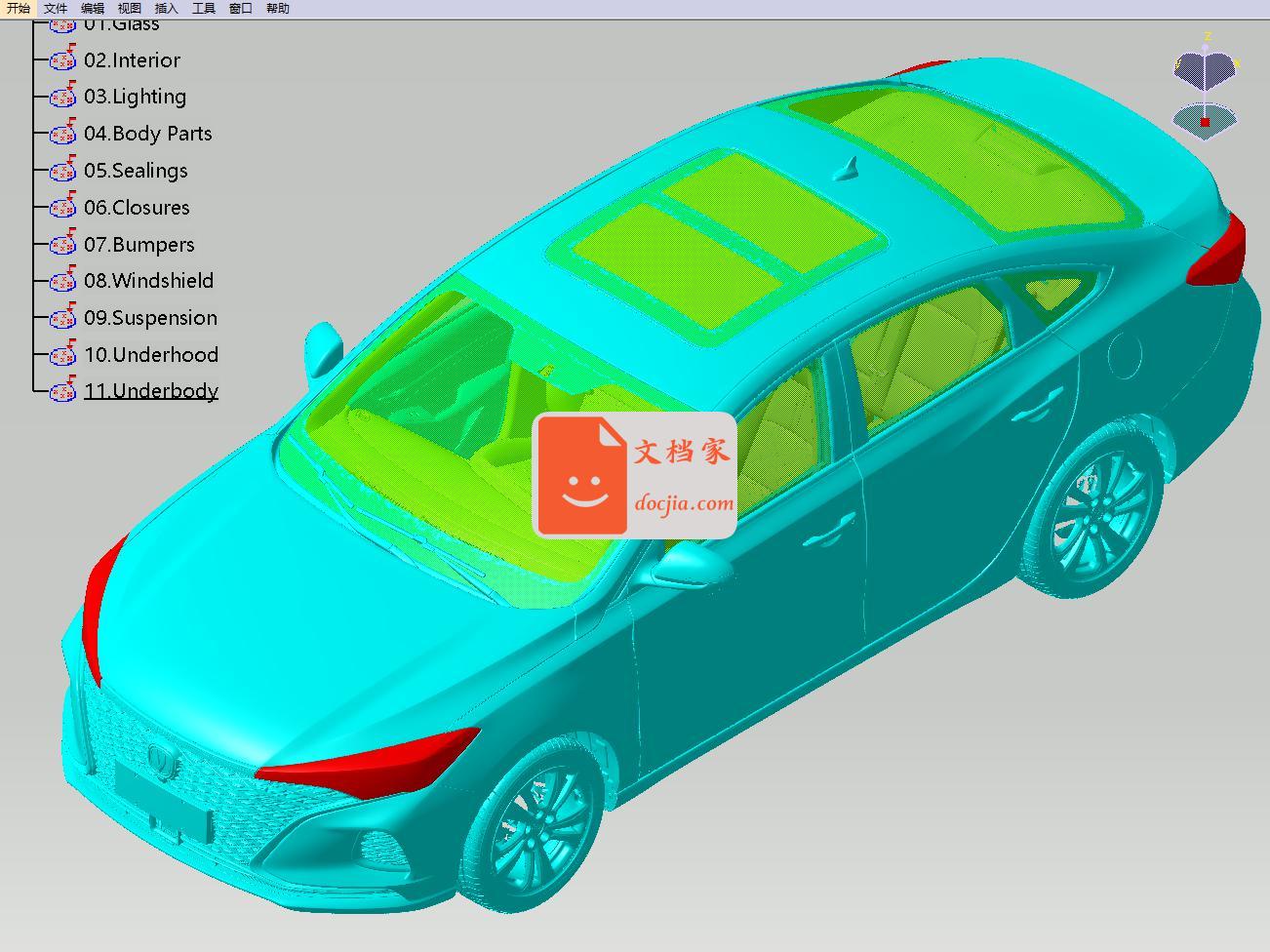Select the 04.Body Parts tree node
Viewport: 1270px width, 952px height.
[147, 134]
